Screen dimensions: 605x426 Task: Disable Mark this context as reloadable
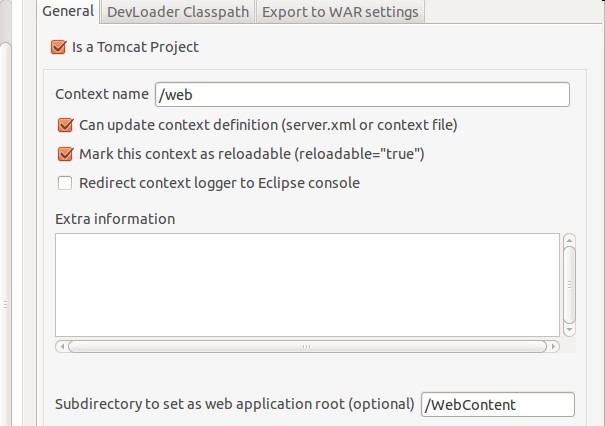pos(66,154)
